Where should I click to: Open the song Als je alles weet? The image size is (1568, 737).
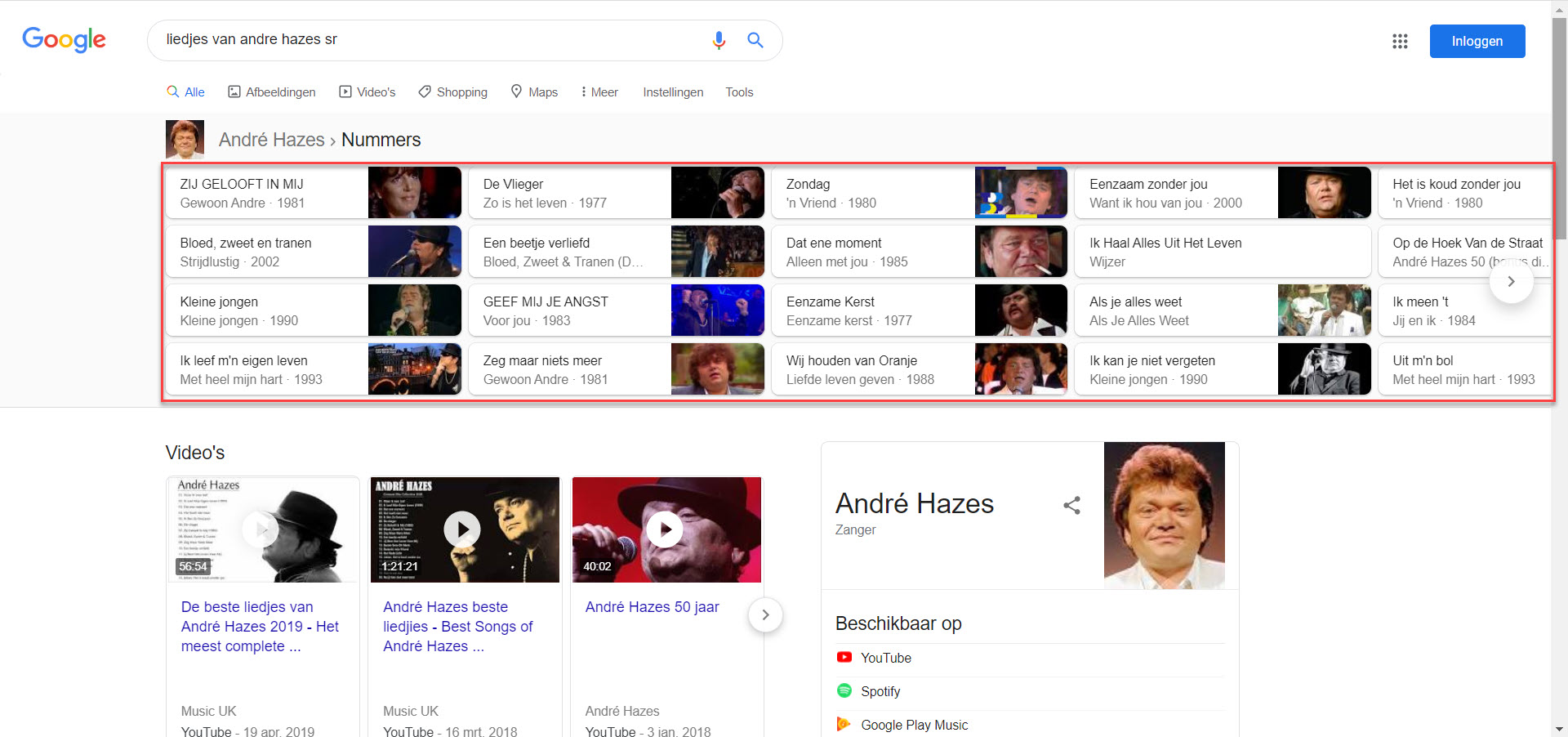pyautogui.click(x=1223, y=310)
